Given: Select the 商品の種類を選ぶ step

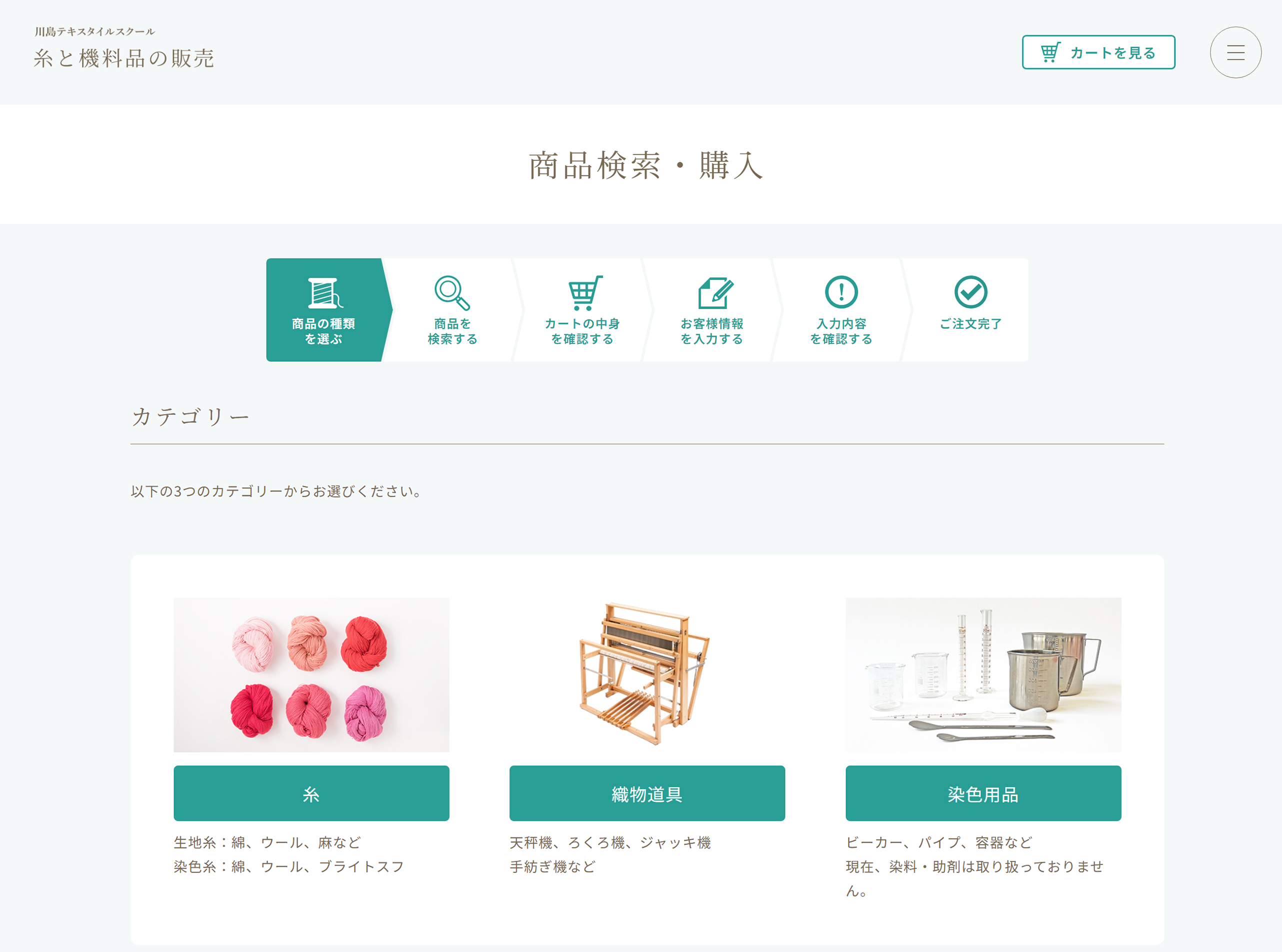Looking at the screenshot, I should 324,331.
